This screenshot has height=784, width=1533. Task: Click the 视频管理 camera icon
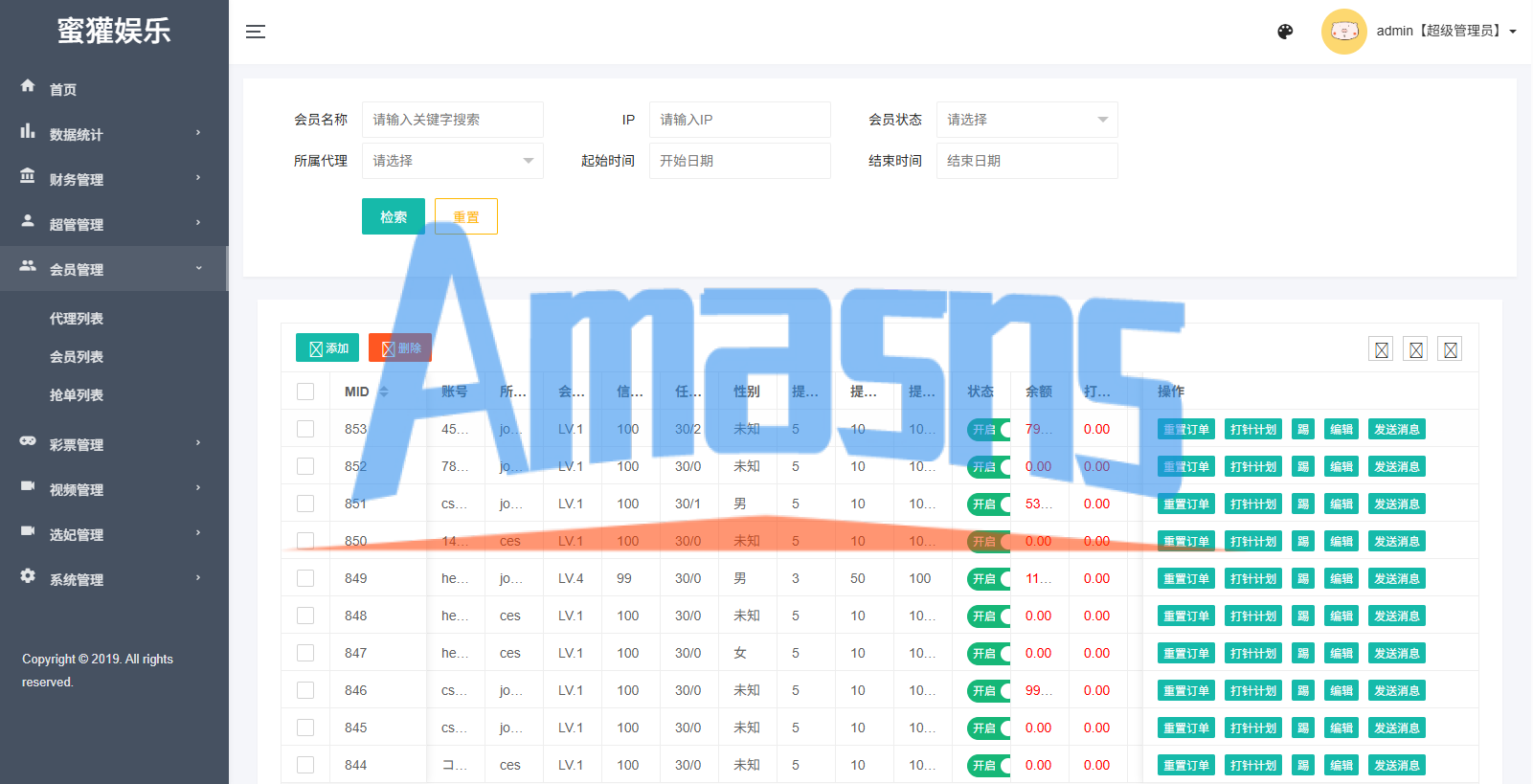pos(28,486)
